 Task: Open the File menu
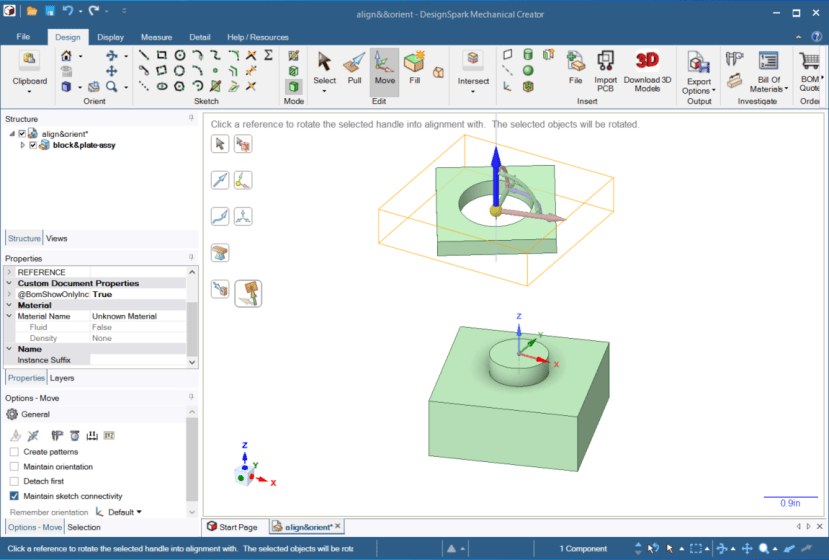pos(23,36)
